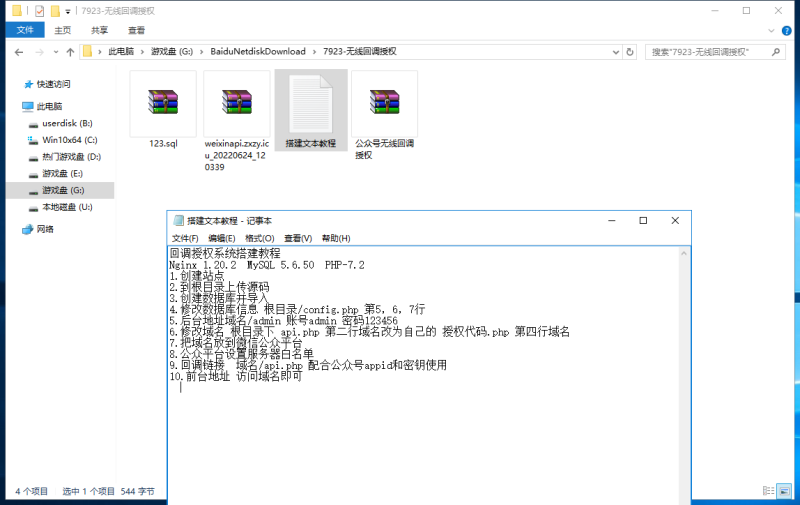Switch to large icons view in Explorer
800x505 pixels.
784,491
